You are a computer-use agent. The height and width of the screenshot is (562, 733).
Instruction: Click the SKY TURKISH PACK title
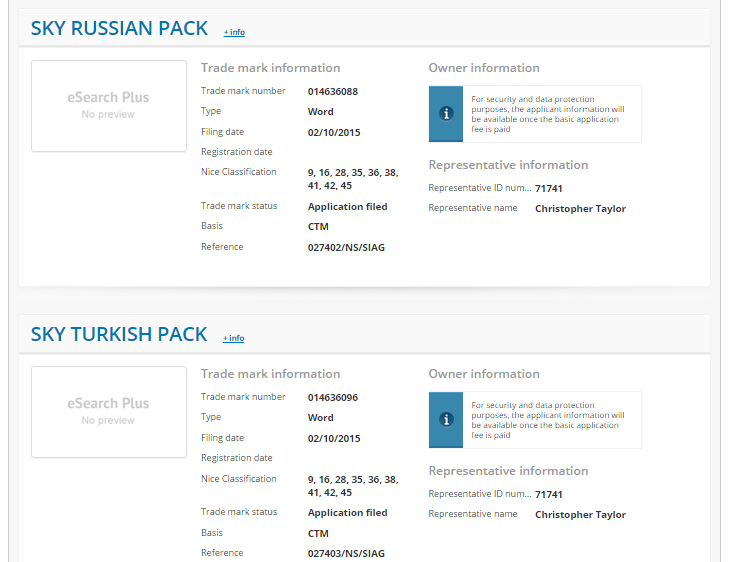pyautogui.click(x=119, y=334)
